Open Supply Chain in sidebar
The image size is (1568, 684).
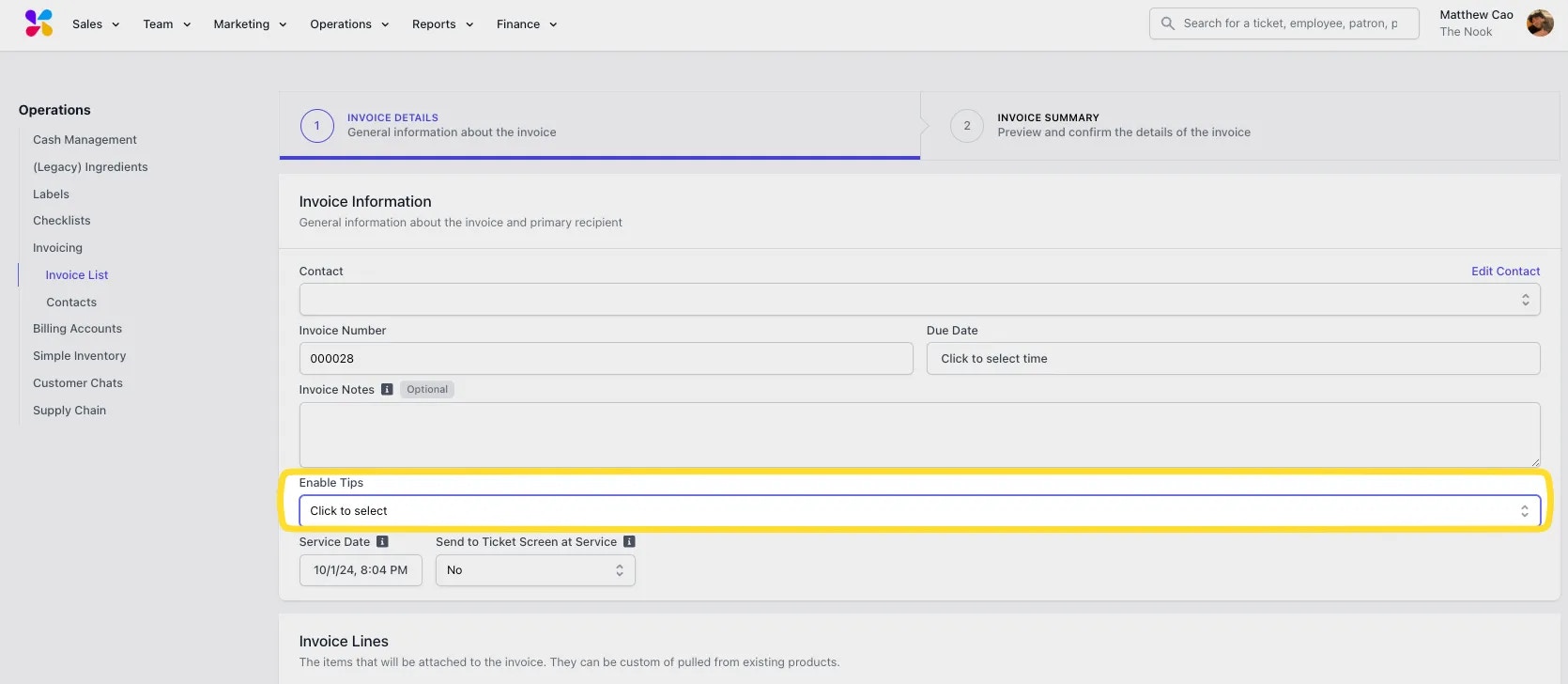click(x=69, y=411)
